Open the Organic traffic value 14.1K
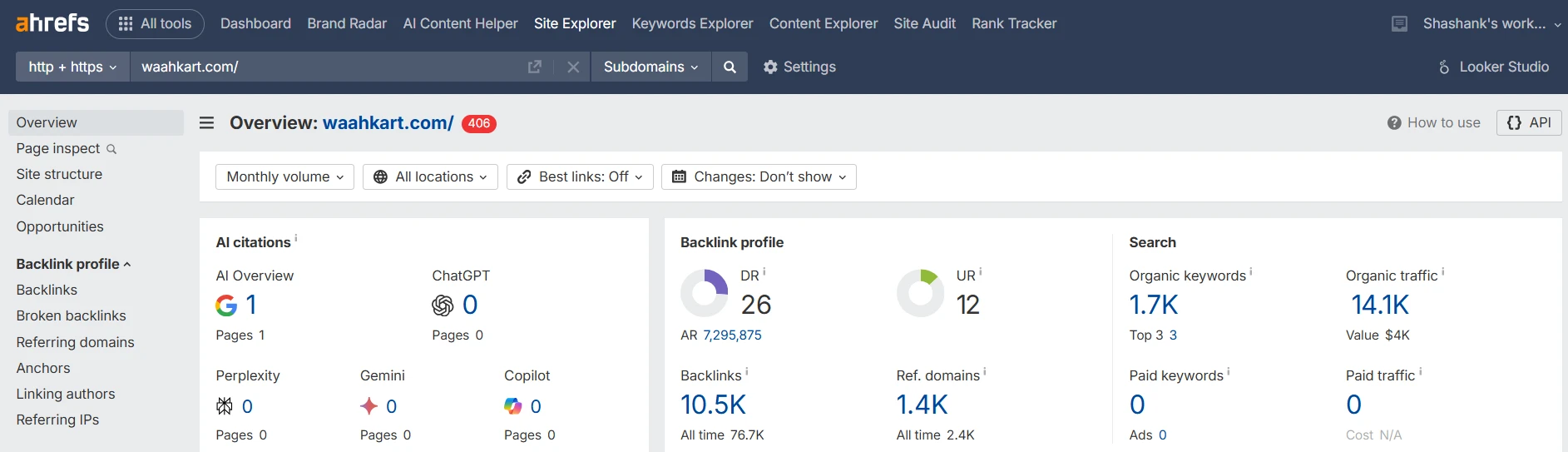 pos(1380,305)
